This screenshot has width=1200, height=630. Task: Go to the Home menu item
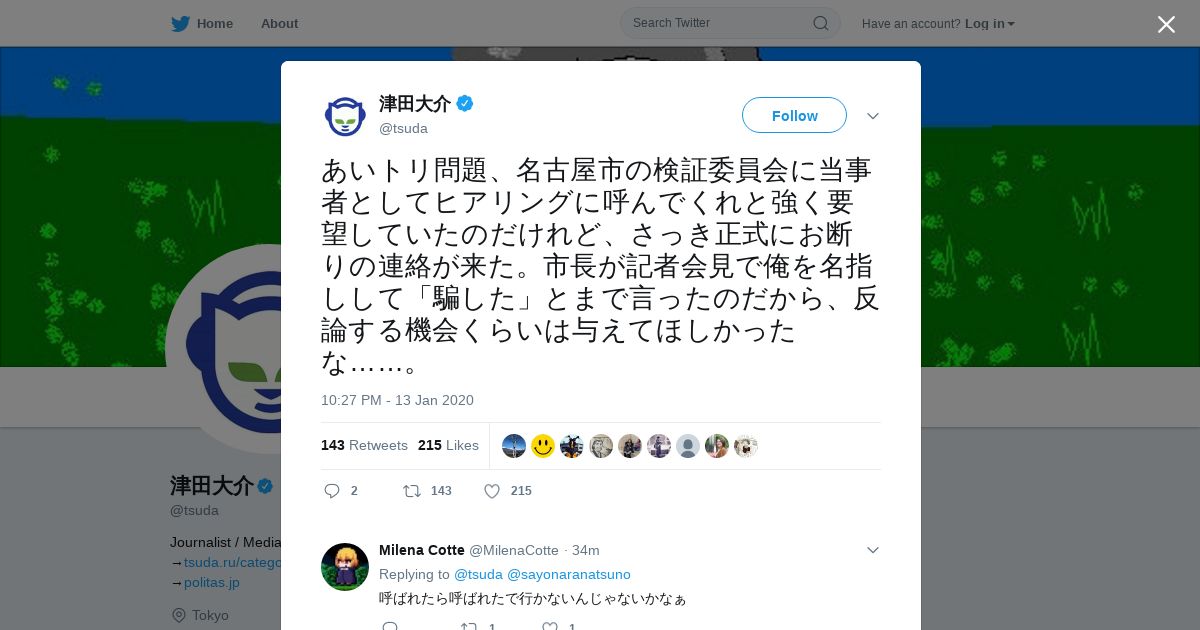pyautogui.click(x=215, y=24)
